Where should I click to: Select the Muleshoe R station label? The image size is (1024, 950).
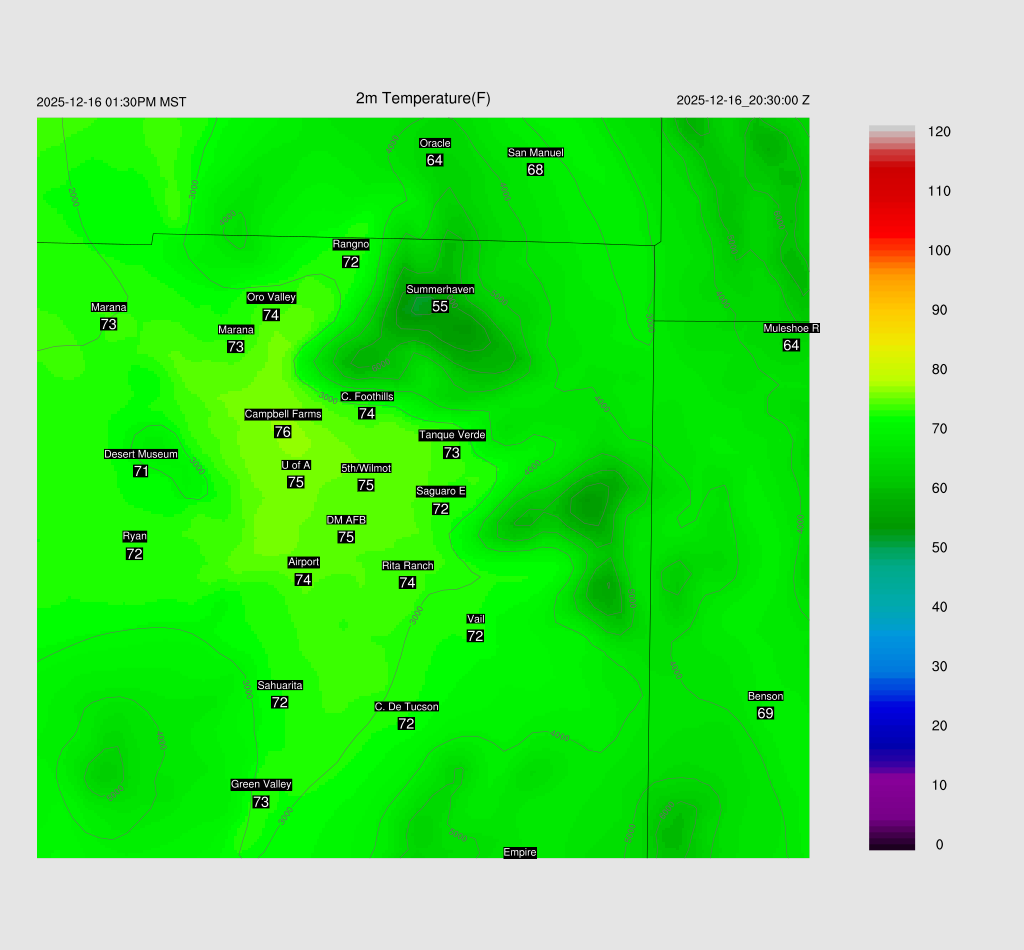click(x=791, y=328)
